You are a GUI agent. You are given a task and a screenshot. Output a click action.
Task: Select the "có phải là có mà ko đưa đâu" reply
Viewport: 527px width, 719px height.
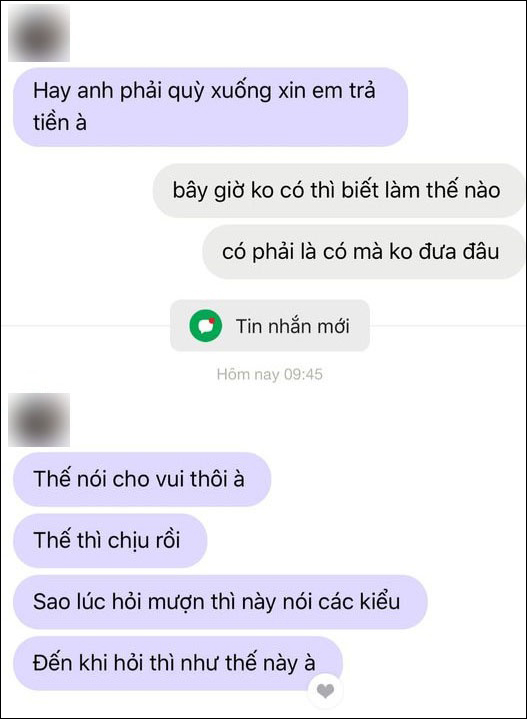point(363,252)
